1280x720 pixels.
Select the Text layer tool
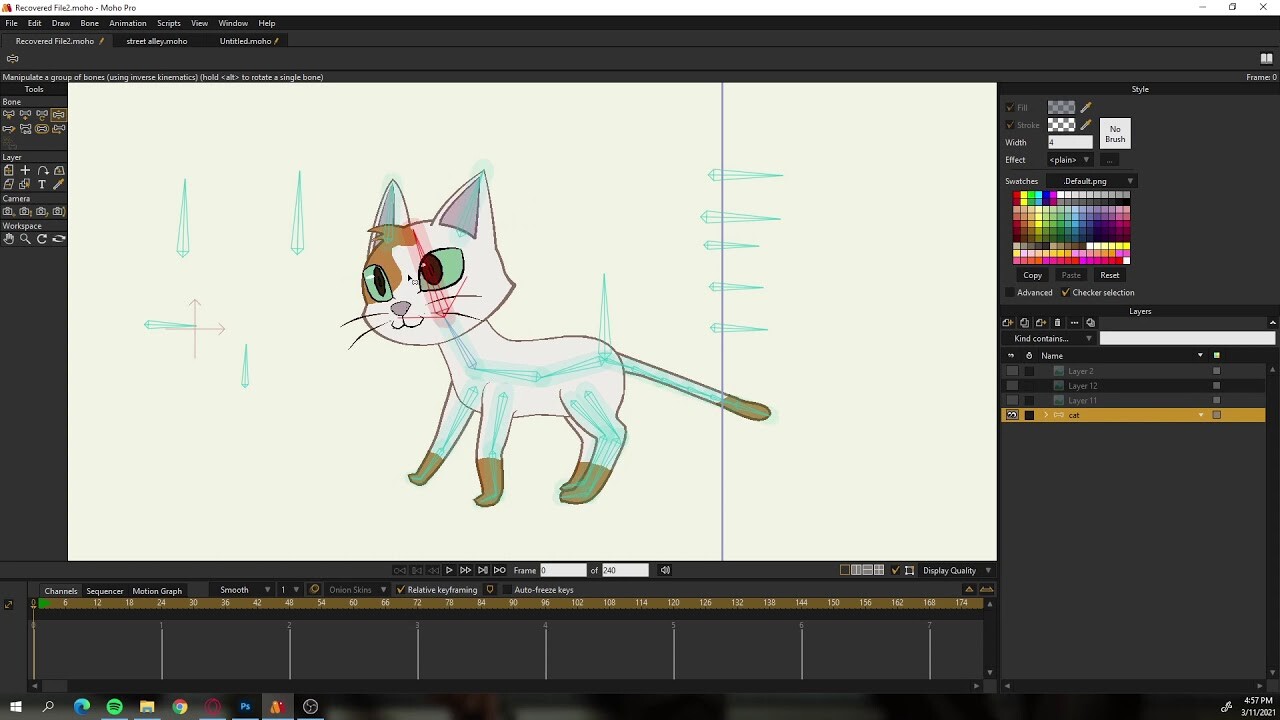42,184
